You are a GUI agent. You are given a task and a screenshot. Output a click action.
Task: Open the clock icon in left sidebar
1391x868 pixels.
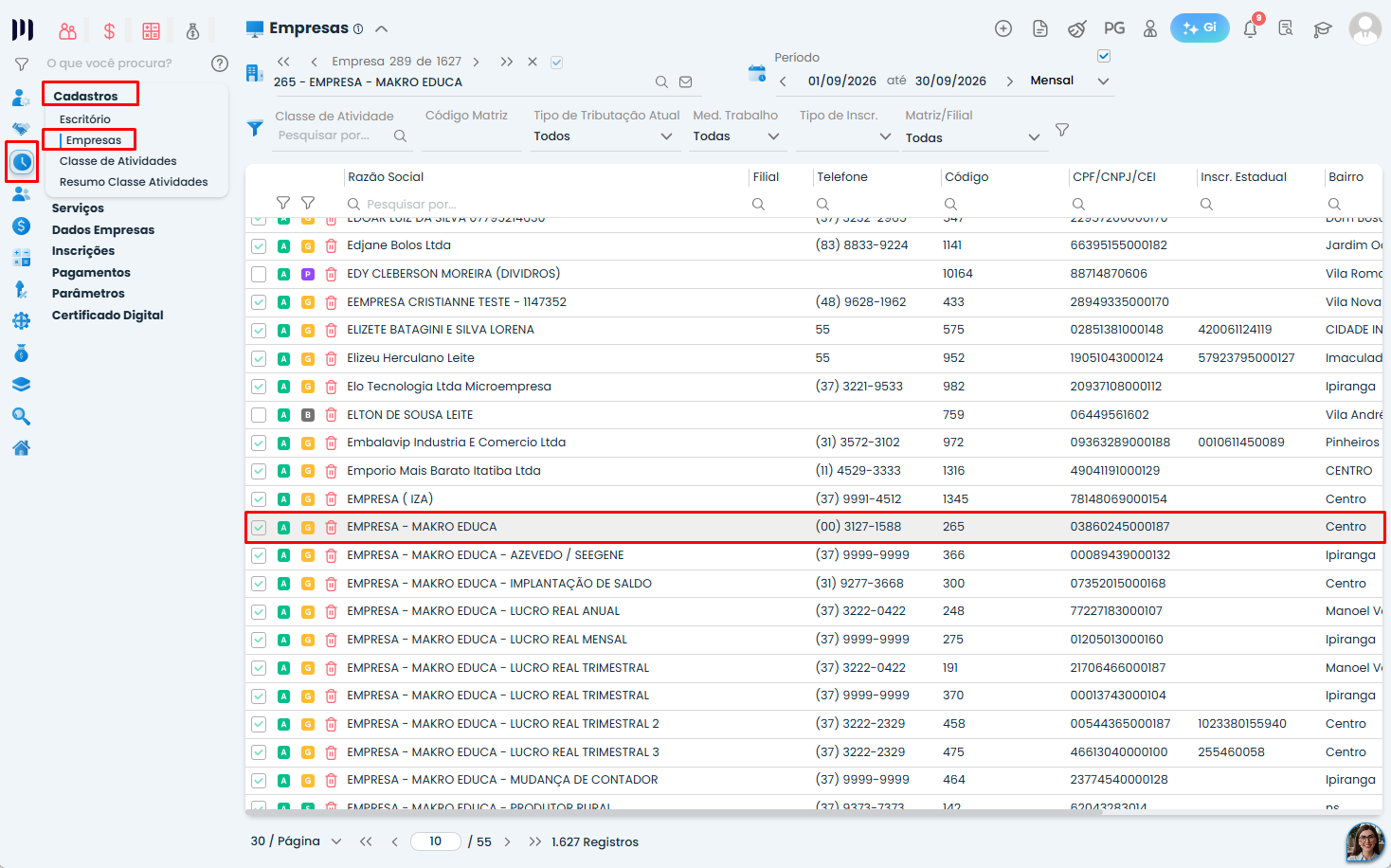(x=22, y=162)
